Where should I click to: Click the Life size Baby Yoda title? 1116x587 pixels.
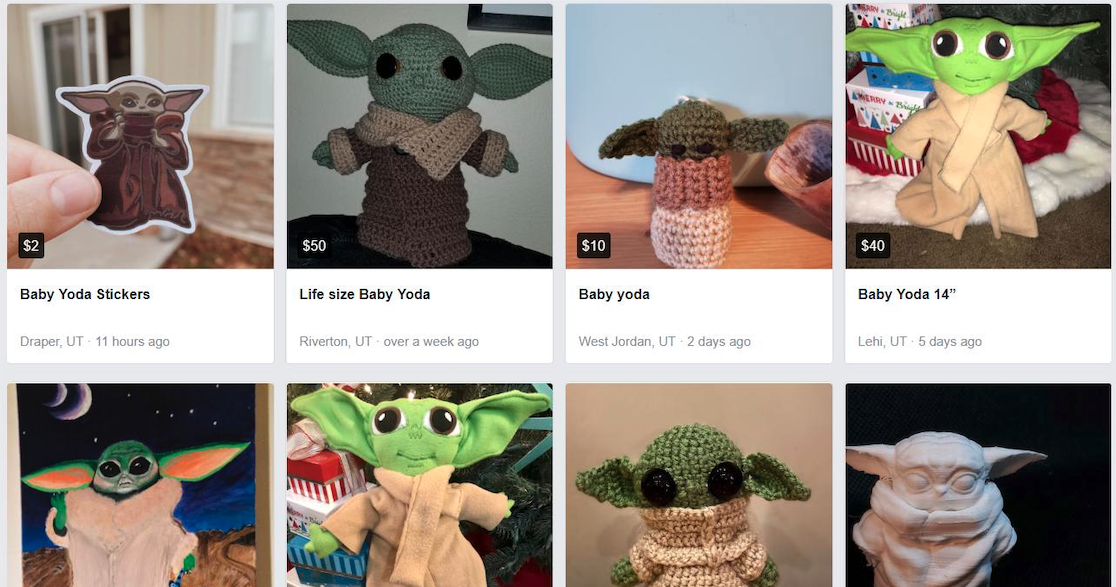364,294
